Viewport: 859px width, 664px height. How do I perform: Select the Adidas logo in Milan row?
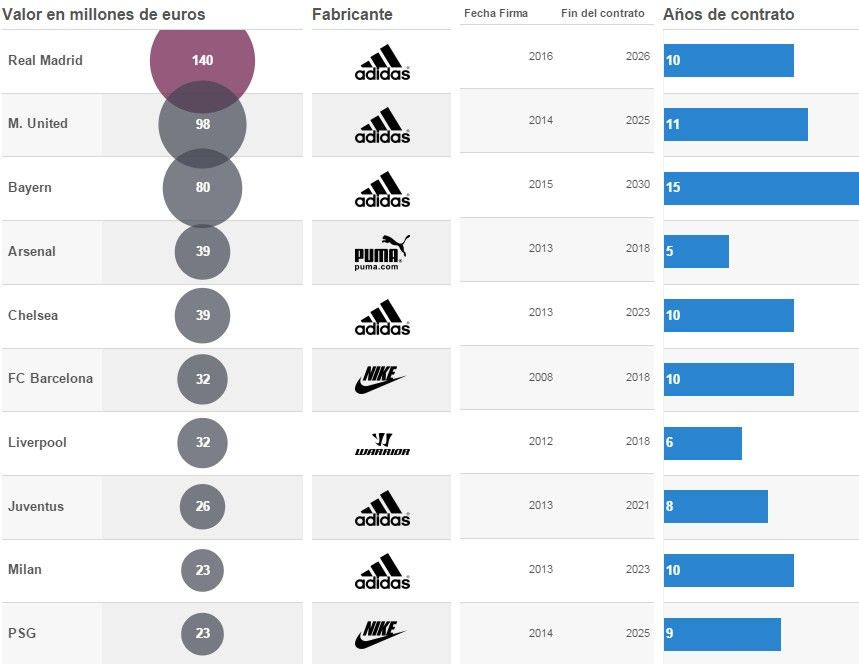coord(382,571)
